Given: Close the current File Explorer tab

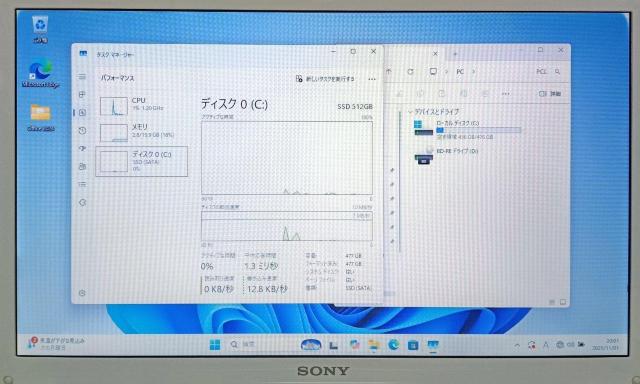Looking at the screenshot, I should 435,53.
